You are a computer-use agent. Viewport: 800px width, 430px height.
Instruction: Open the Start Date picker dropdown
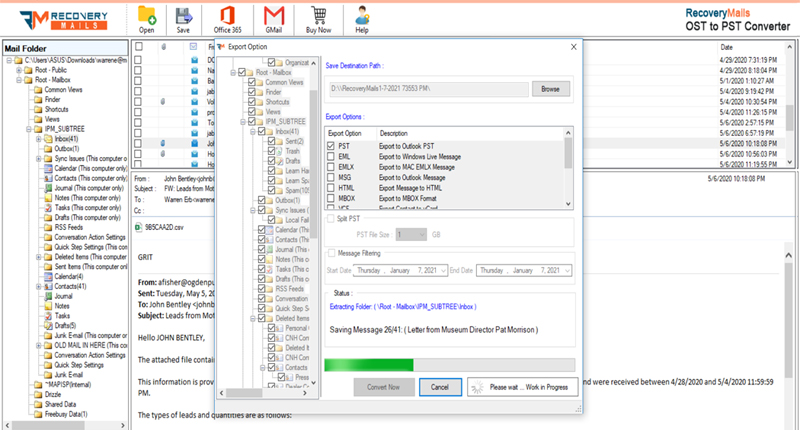point(443,270)
